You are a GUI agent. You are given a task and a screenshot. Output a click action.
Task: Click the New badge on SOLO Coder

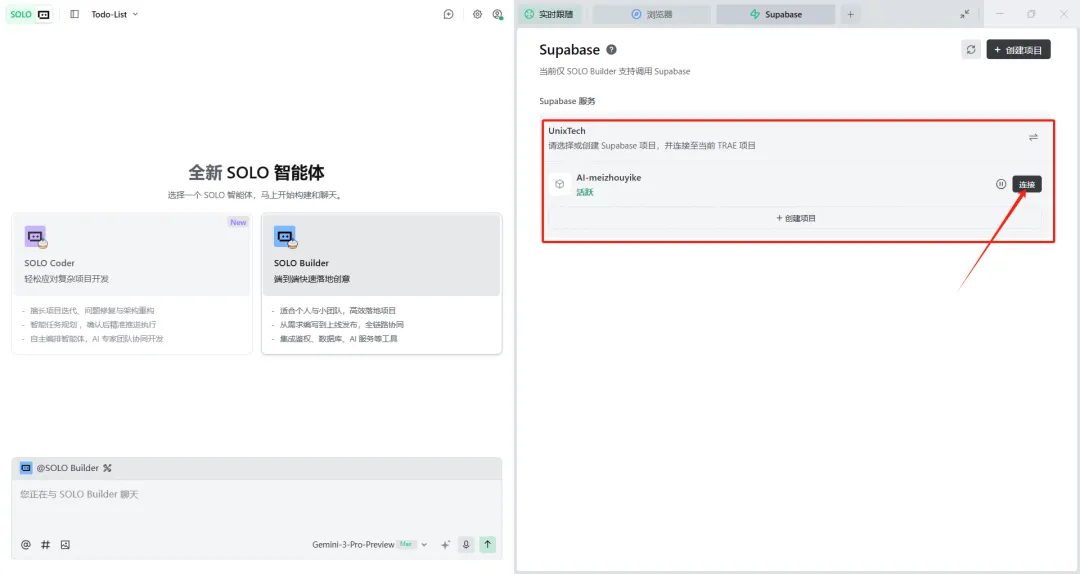(x=238, y=223)
